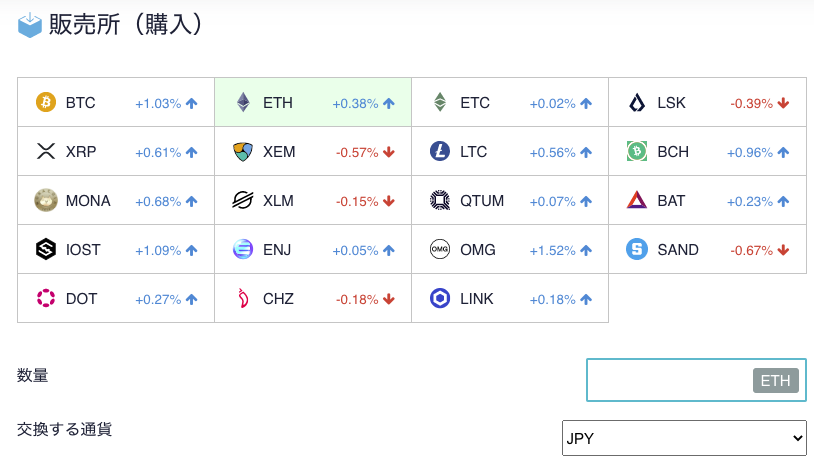Click the Ethereum ETH diamond icon
This screenshot has height=466, width=814.
pyautogui.click(x=243, y=103)
